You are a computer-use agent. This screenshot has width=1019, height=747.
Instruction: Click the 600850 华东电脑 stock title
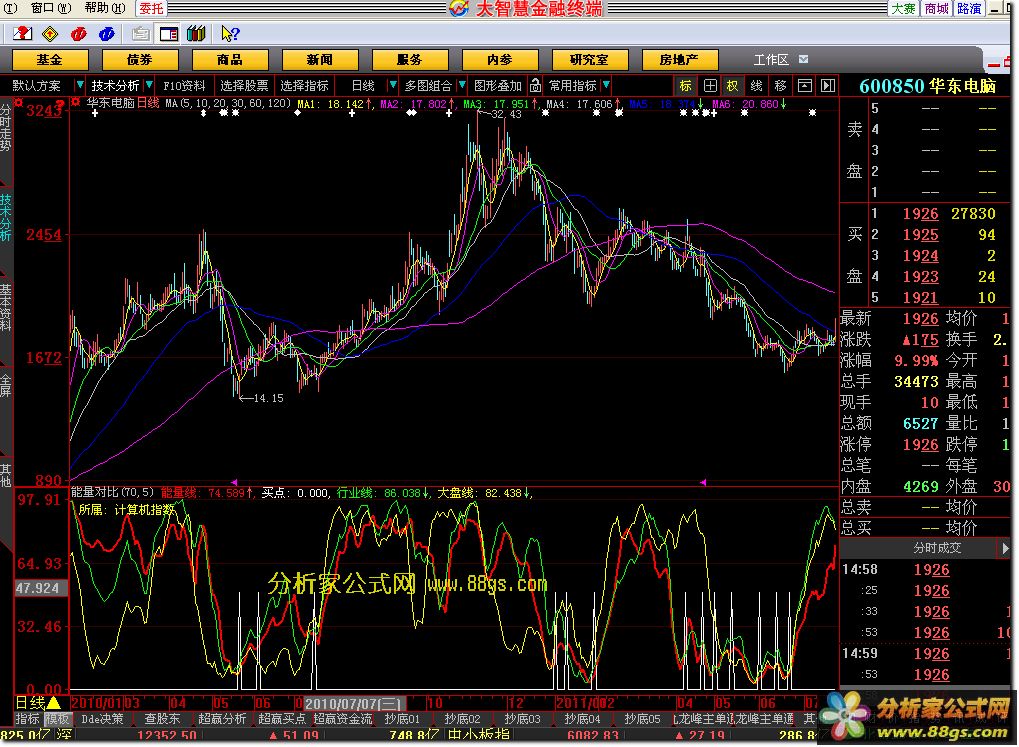click(x=927, y=86)
